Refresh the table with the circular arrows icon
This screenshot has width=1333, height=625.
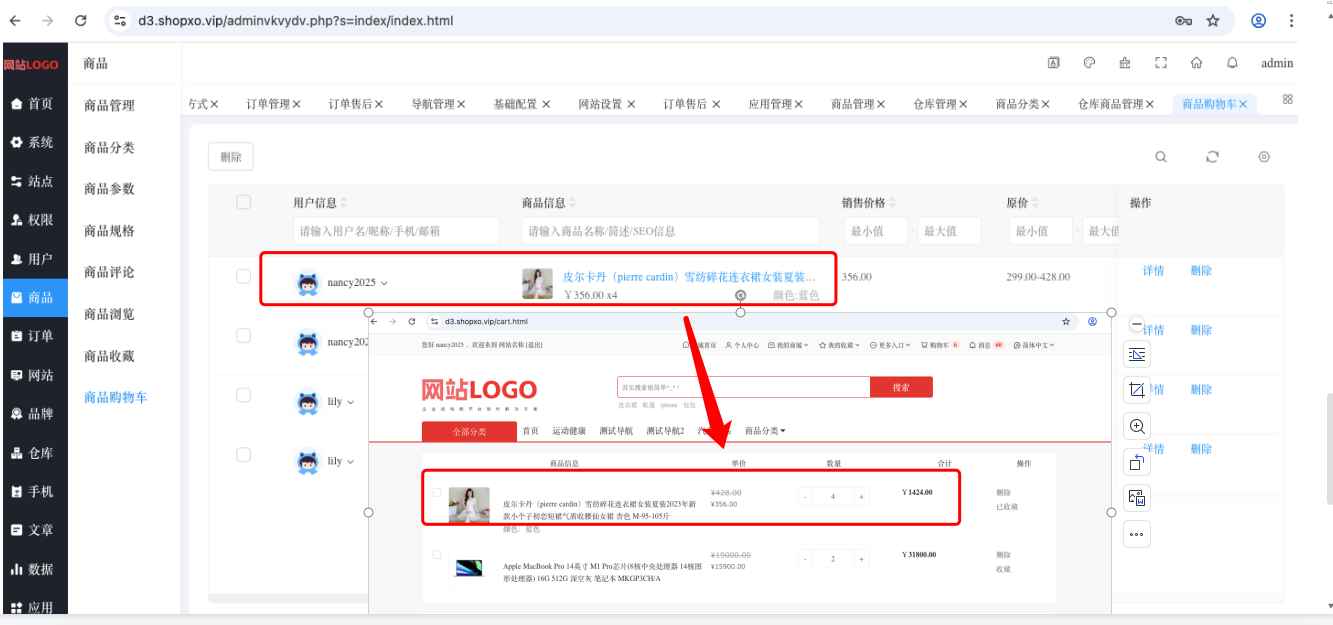point(1213,157)
